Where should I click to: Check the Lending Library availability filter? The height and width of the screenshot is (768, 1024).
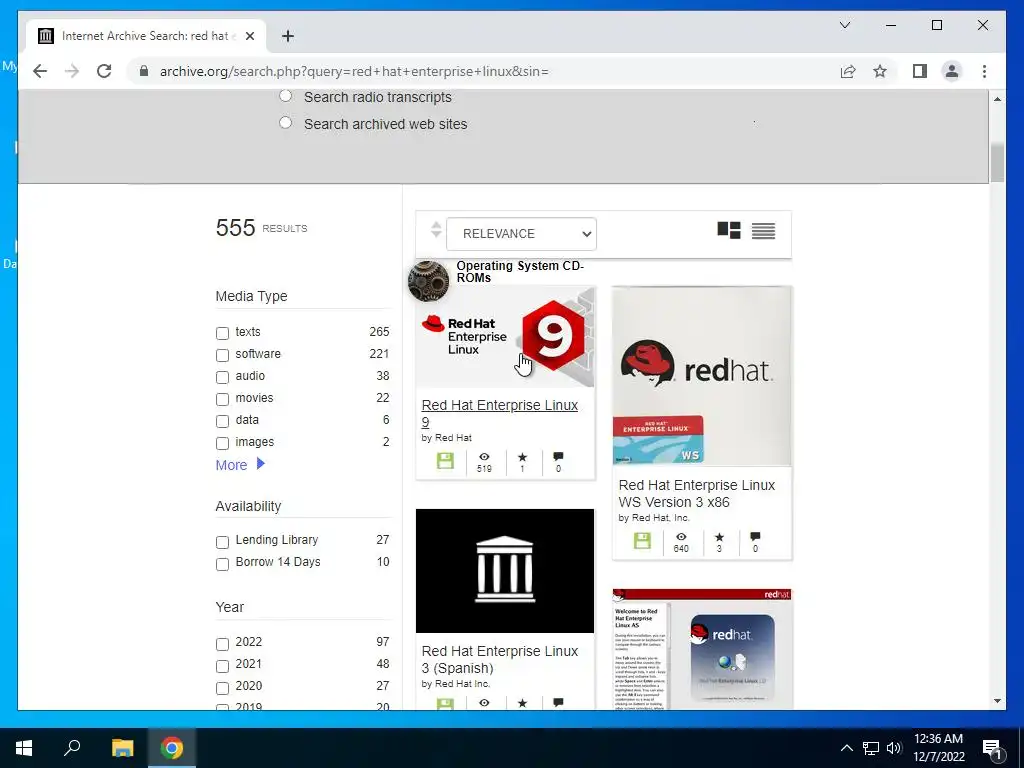(x=222, y=541)
